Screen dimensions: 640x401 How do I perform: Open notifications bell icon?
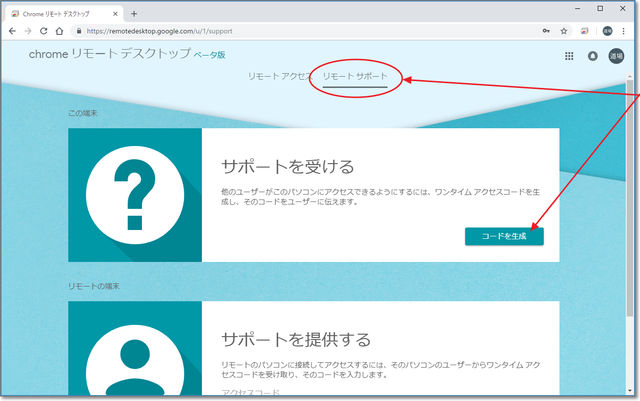tap(592, 57)
